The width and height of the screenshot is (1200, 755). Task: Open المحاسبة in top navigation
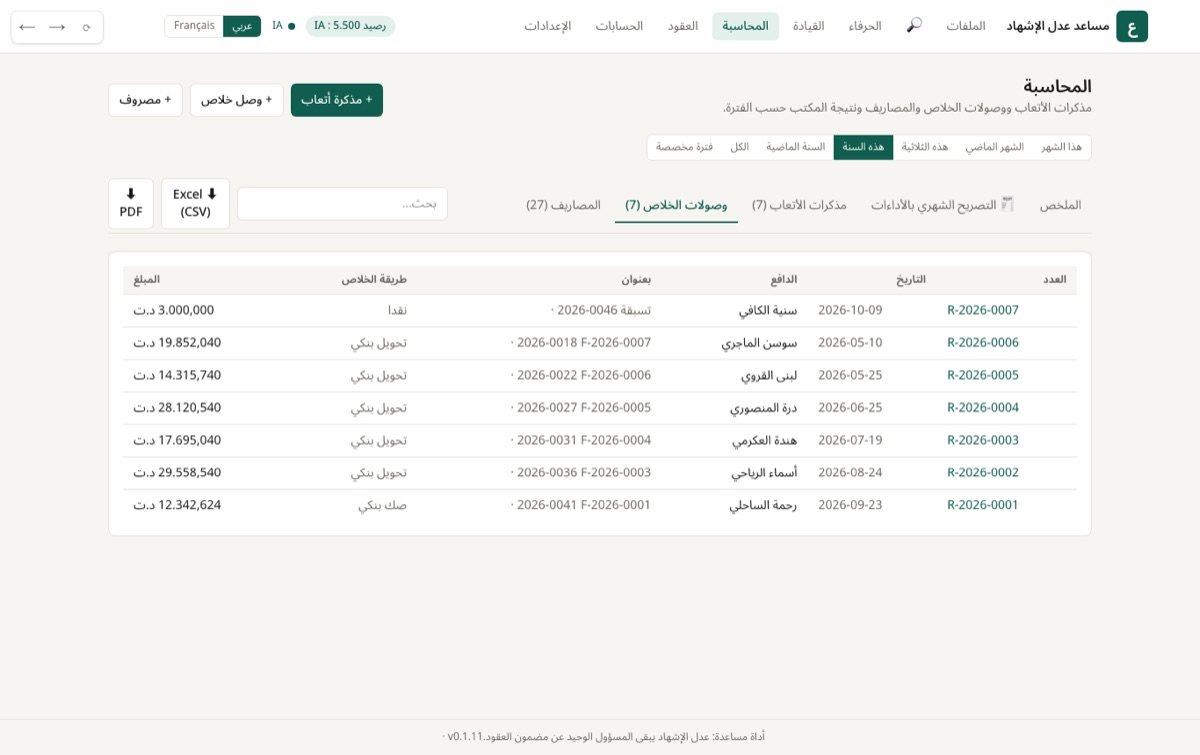pos(745,26)
